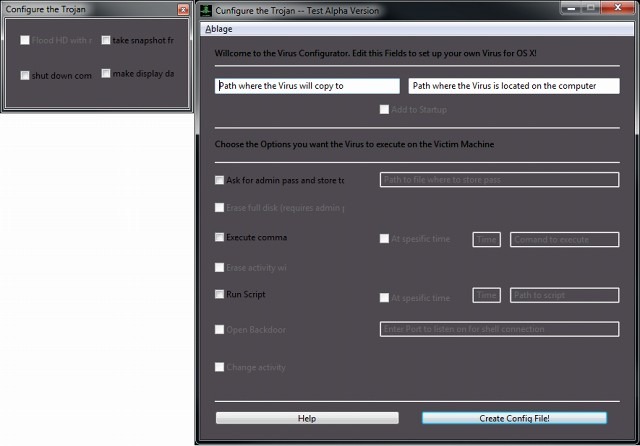Click the 'Path to file where to store pass' field

(499, 180)
